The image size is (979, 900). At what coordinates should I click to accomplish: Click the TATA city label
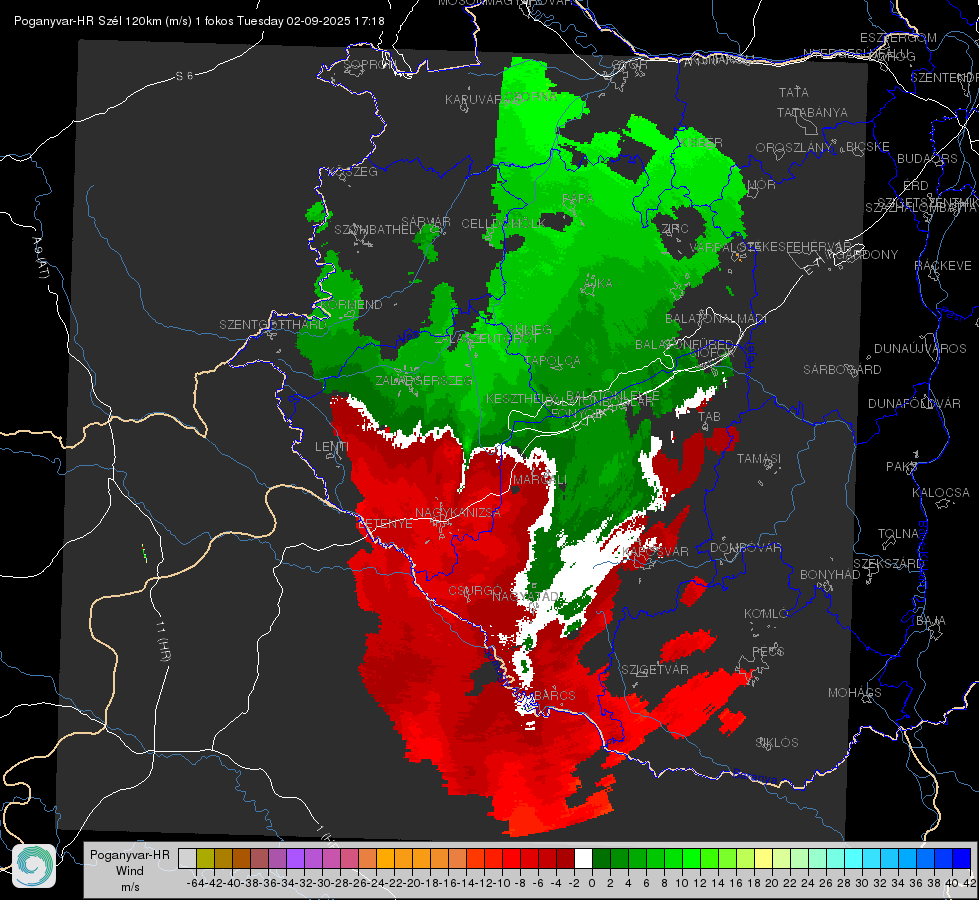click(794, 92)
